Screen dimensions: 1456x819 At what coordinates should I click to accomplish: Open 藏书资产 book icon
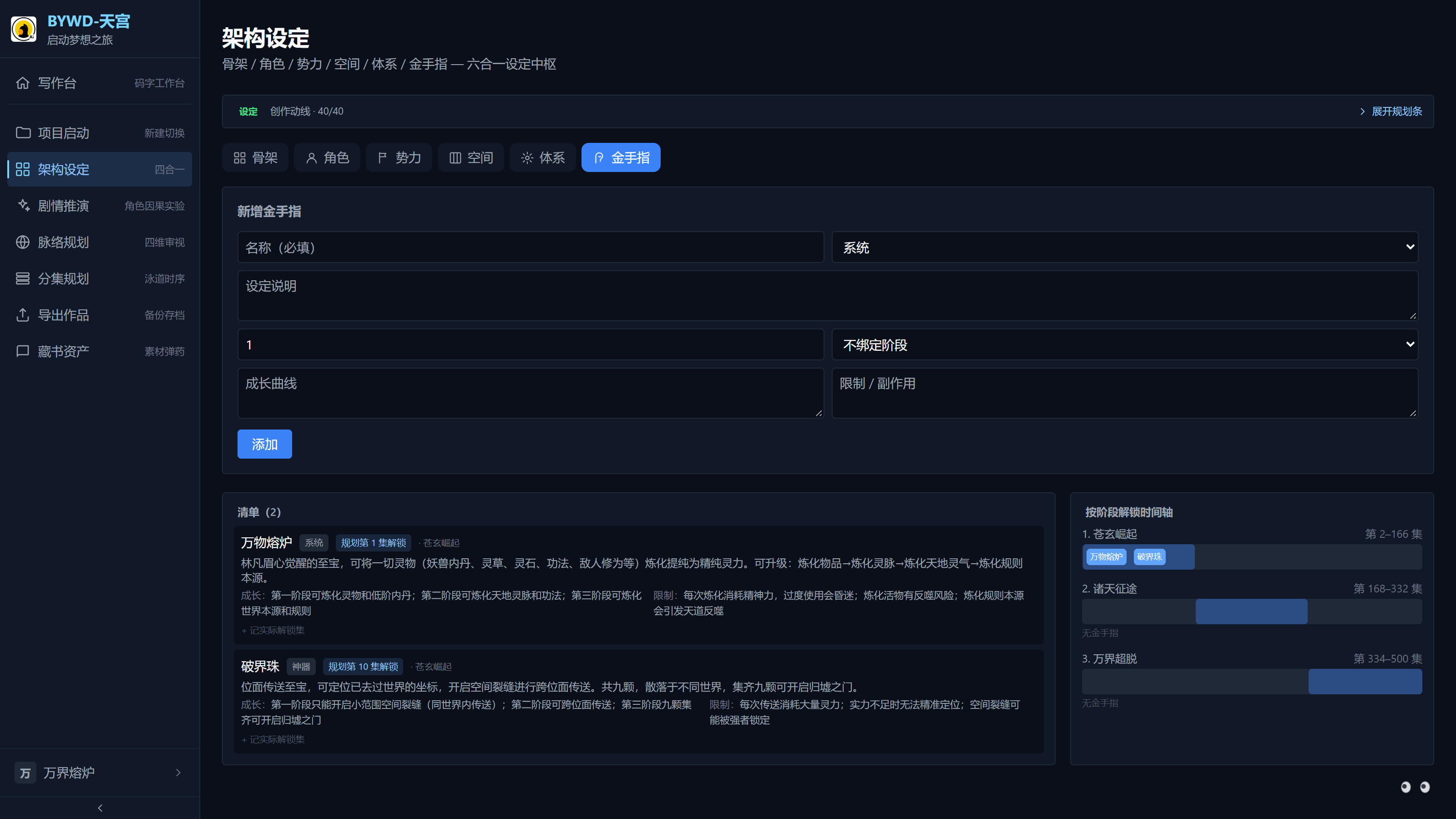(x=23, y=351)
